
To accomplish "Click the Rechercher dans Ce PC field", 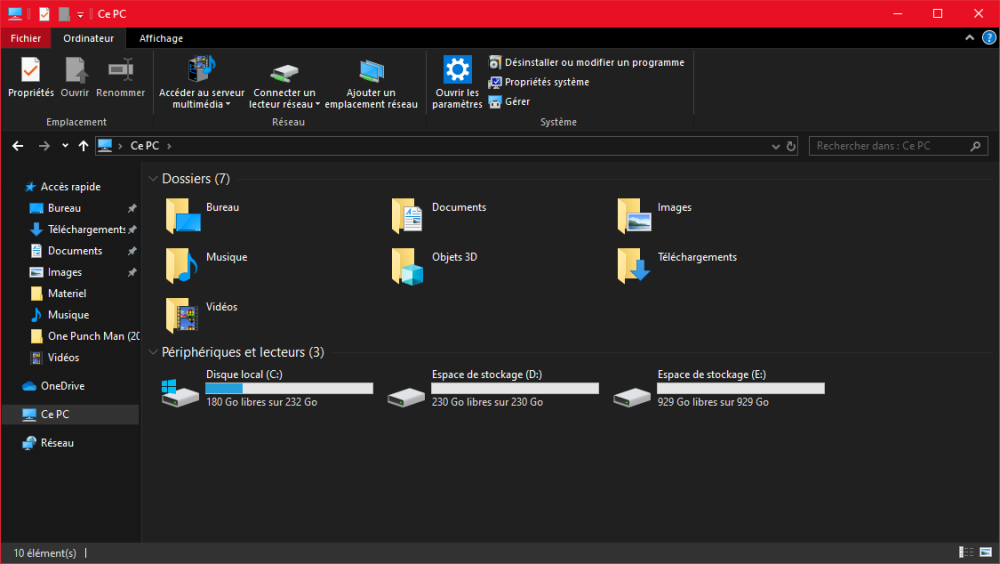I will point(888,146).
